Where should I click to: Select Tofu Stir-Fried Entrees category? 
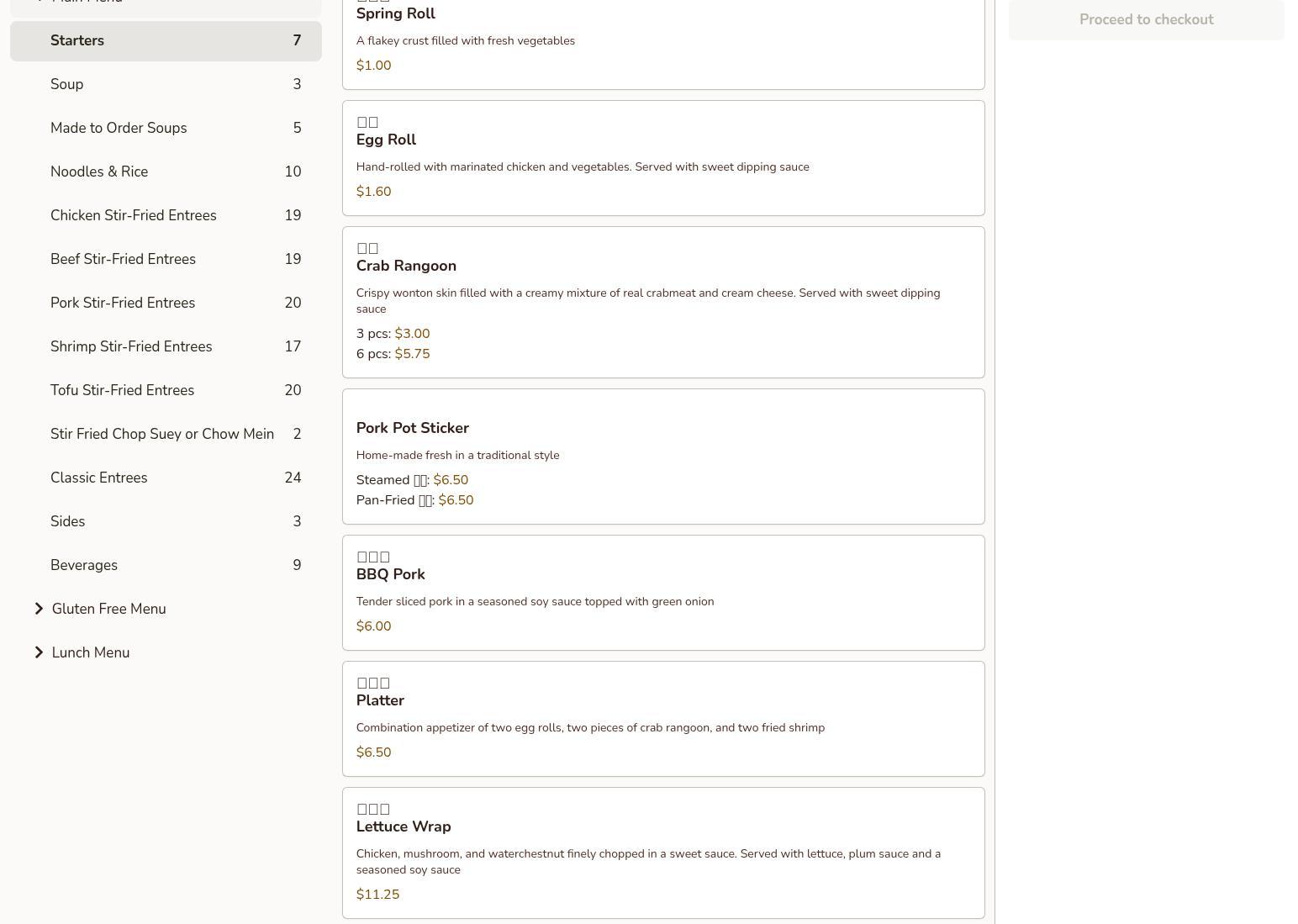(166, 390)
